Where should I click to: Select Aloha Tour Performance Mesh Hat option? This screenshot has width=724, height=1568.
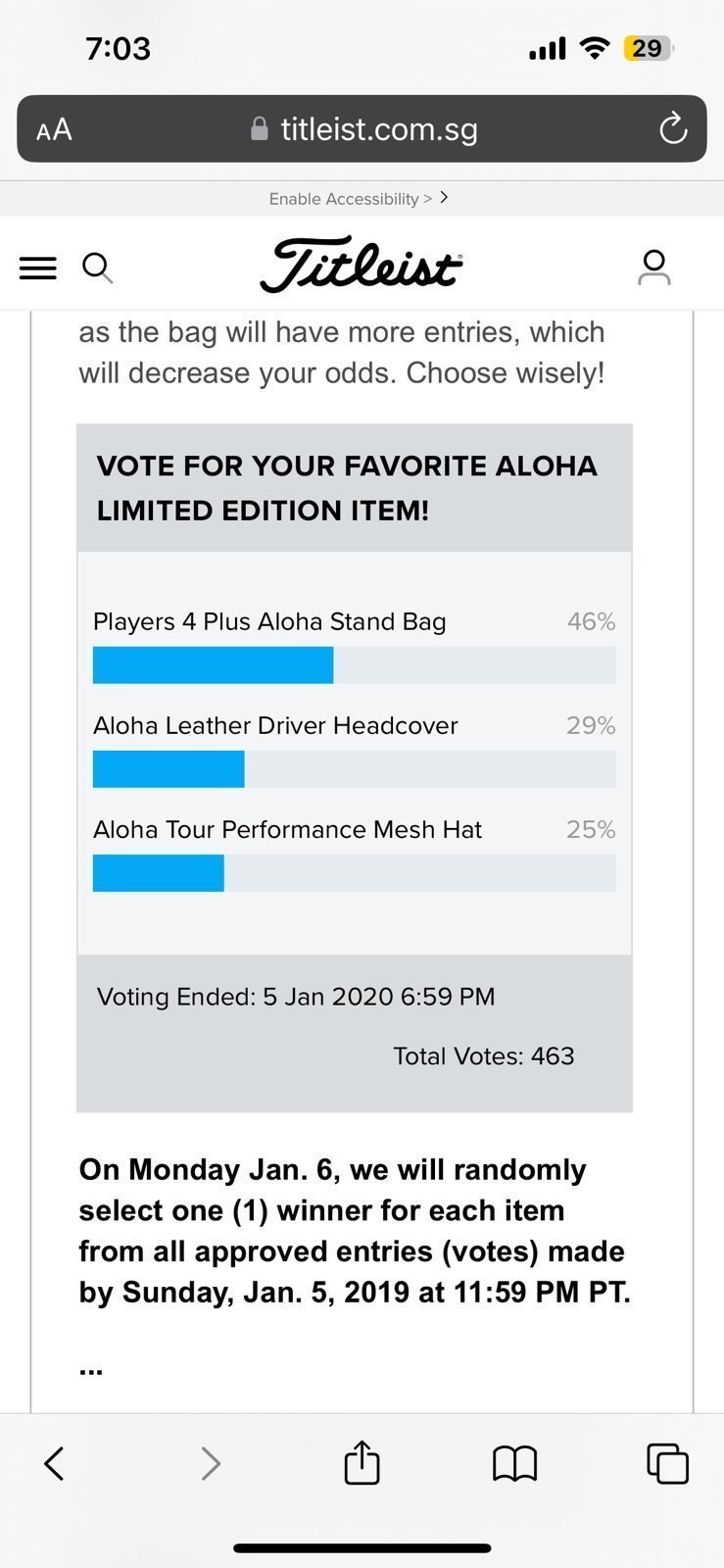tap(287, 829)
